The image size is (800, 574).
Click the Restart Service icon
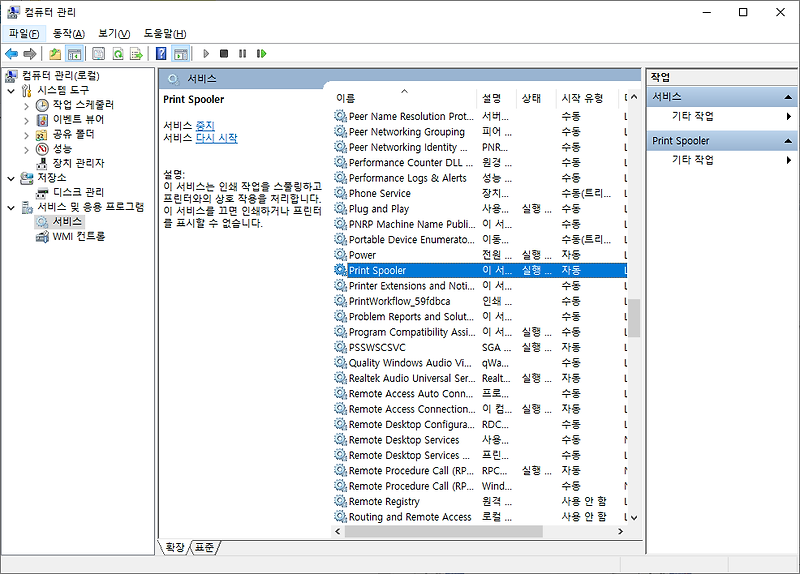click(x=261, y=54)
